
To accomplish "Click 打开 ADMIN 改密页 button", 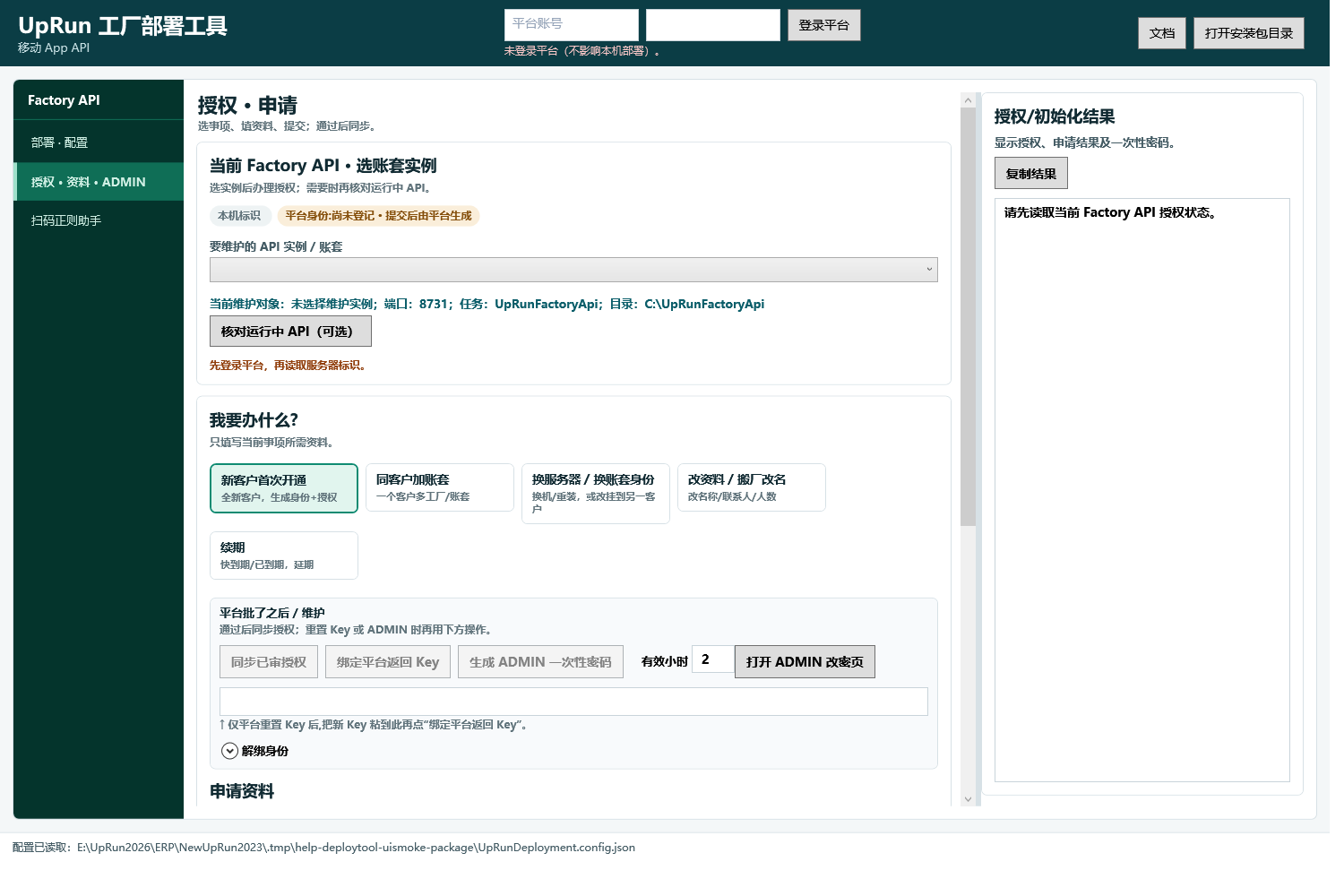I will tap(805, 662).
